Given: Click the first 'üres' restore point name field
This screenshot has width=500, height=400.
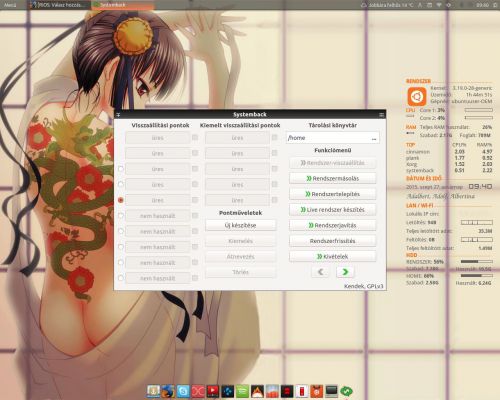Looking at the screenshot, I should [158, 138].
